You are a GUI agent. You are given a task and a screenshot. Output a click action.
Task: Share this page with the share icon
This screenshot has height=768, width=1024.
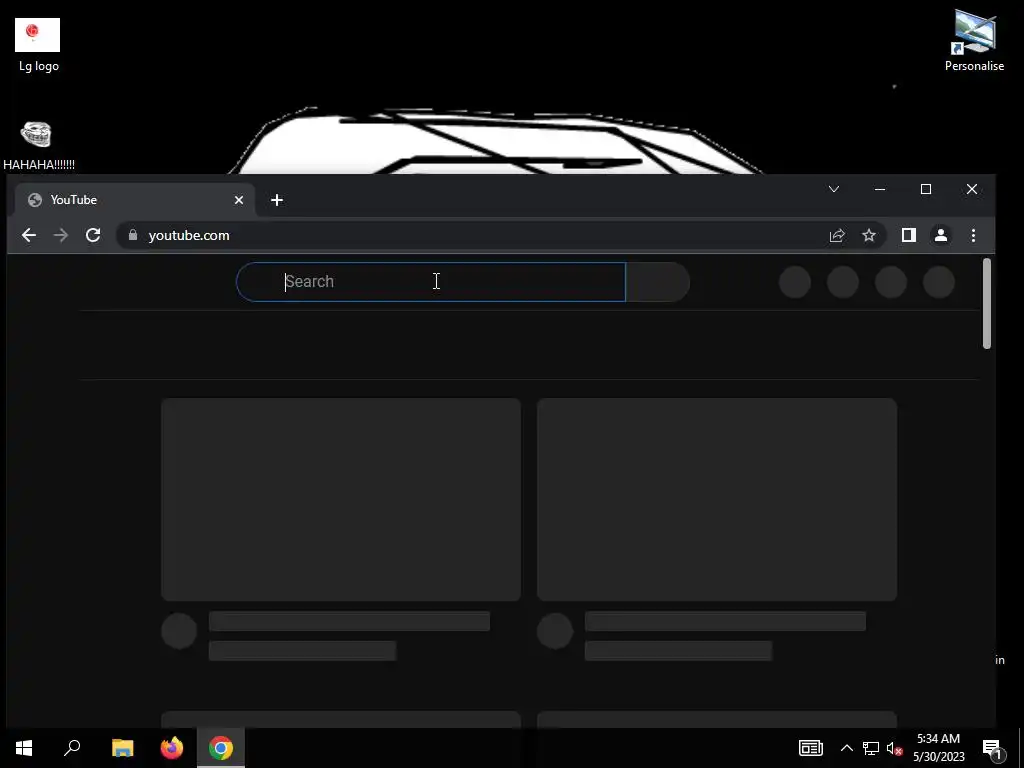pyautogui.click(x=837, y=235)
